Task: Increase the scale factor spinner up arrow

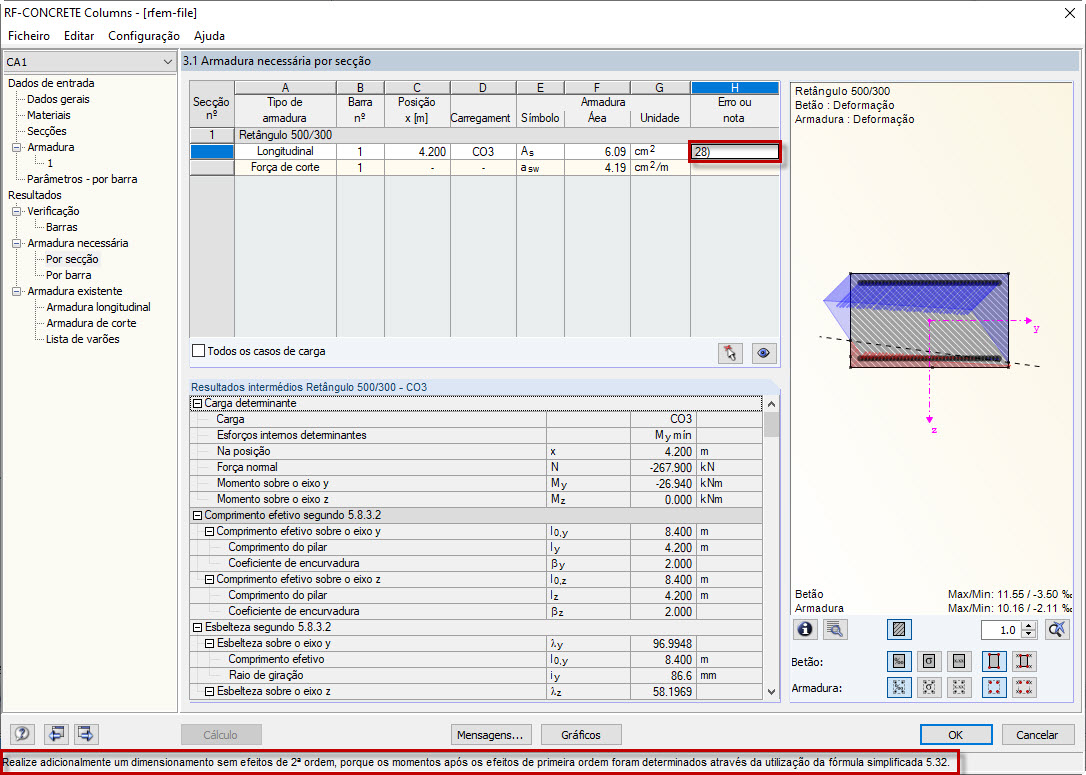Action: coord(1029,626)
